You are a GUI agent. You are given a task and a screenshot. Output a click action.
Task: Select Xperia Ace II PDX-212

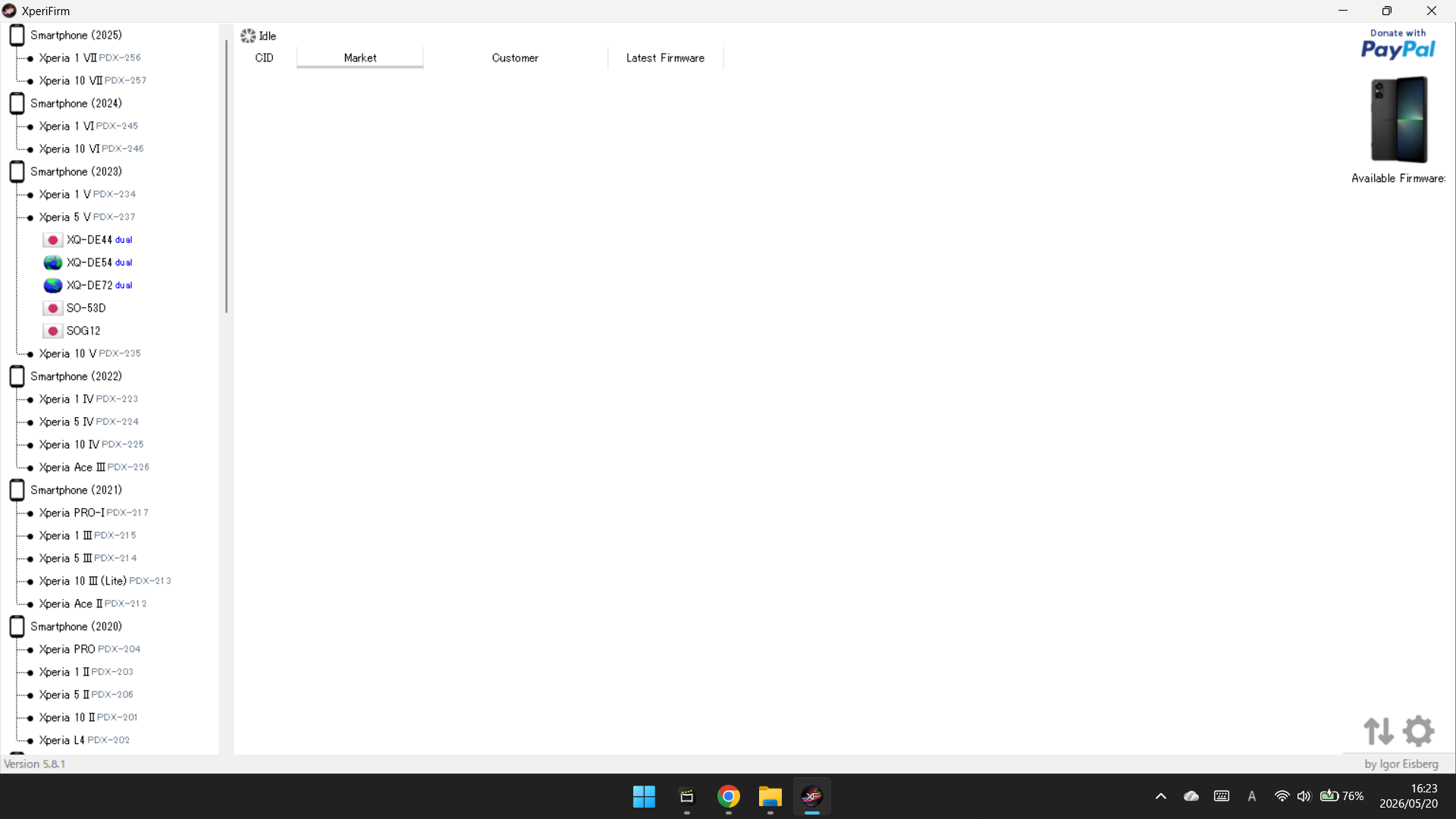93,604
